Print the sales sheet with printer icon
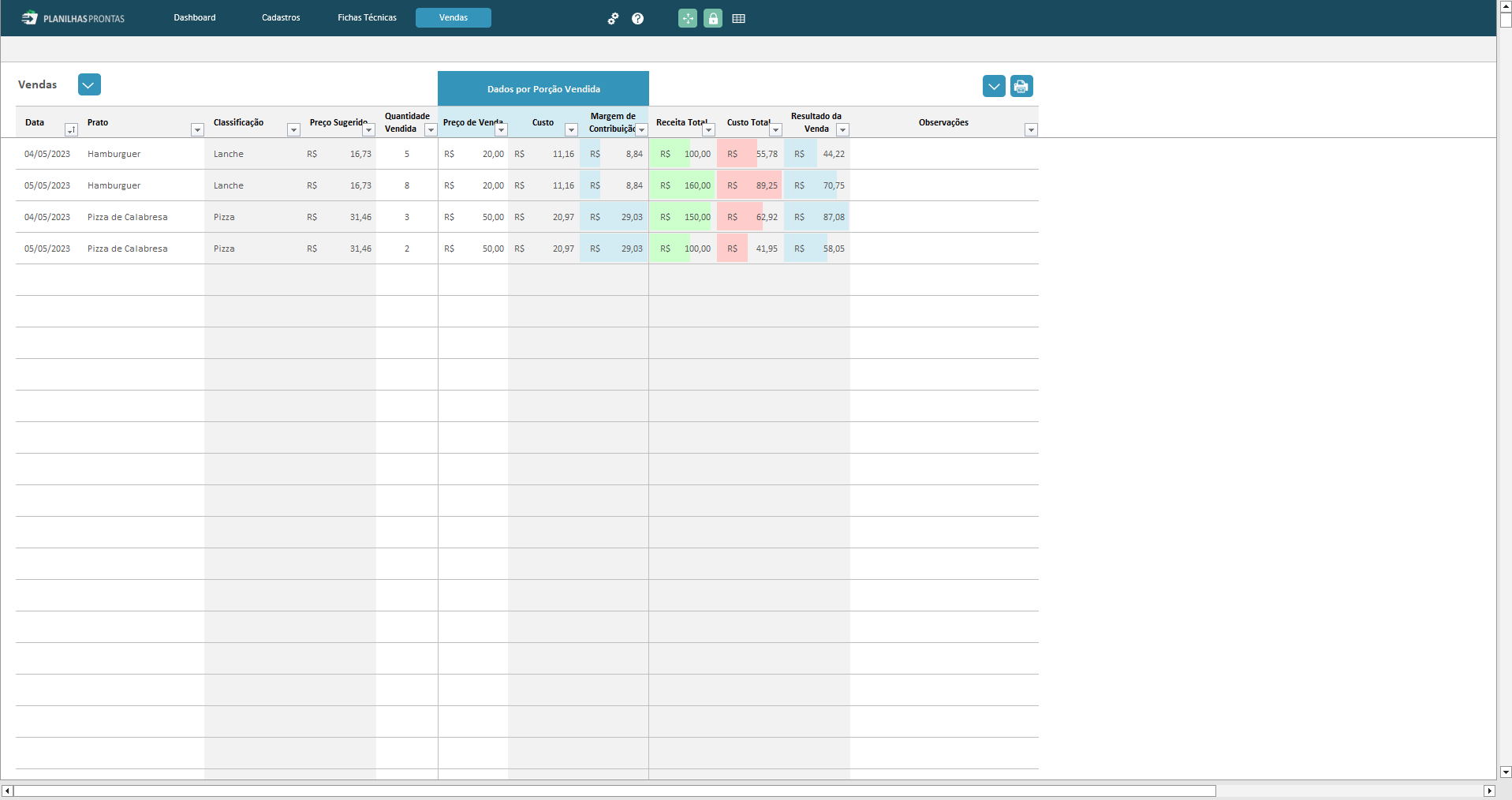 1021,86
